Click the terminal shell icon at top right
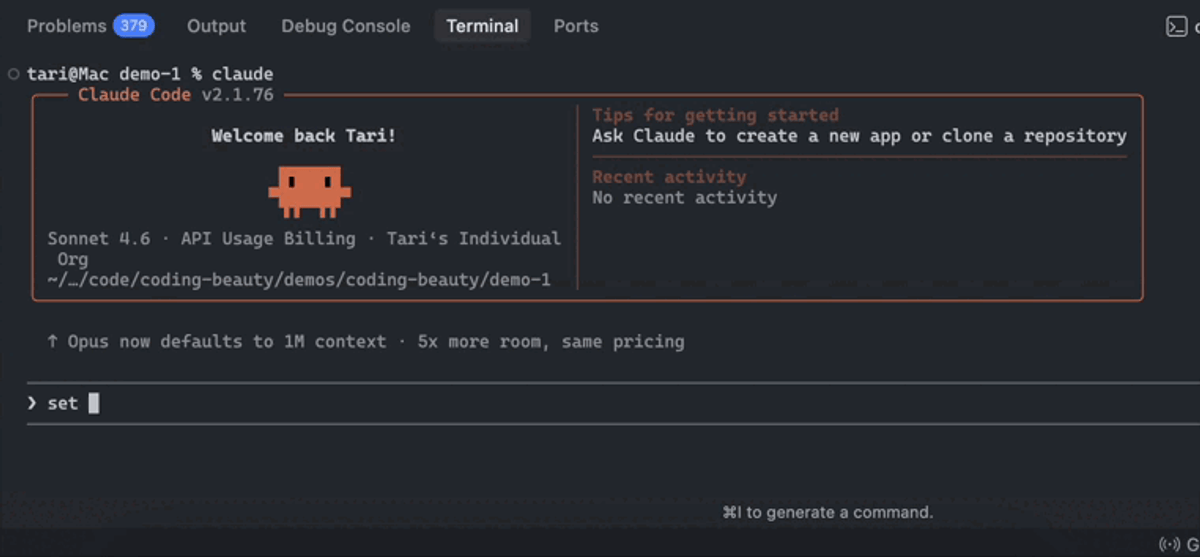The width and height of the screenshot is (1200, 557). click(x=1177, y=27)
